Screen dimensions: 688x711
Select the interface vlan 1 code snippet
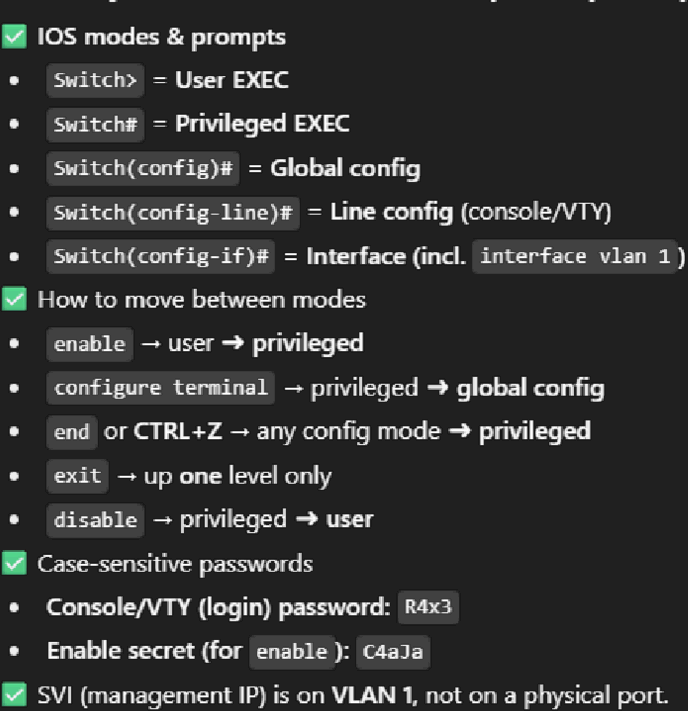pos(575,256)
